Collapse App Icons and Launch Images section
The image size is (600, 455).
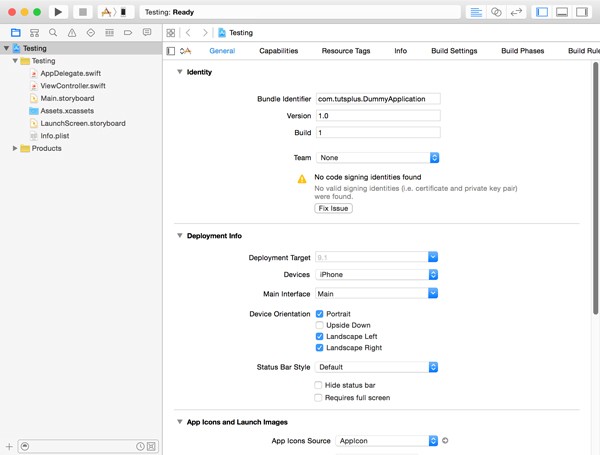tap(179, 422)
